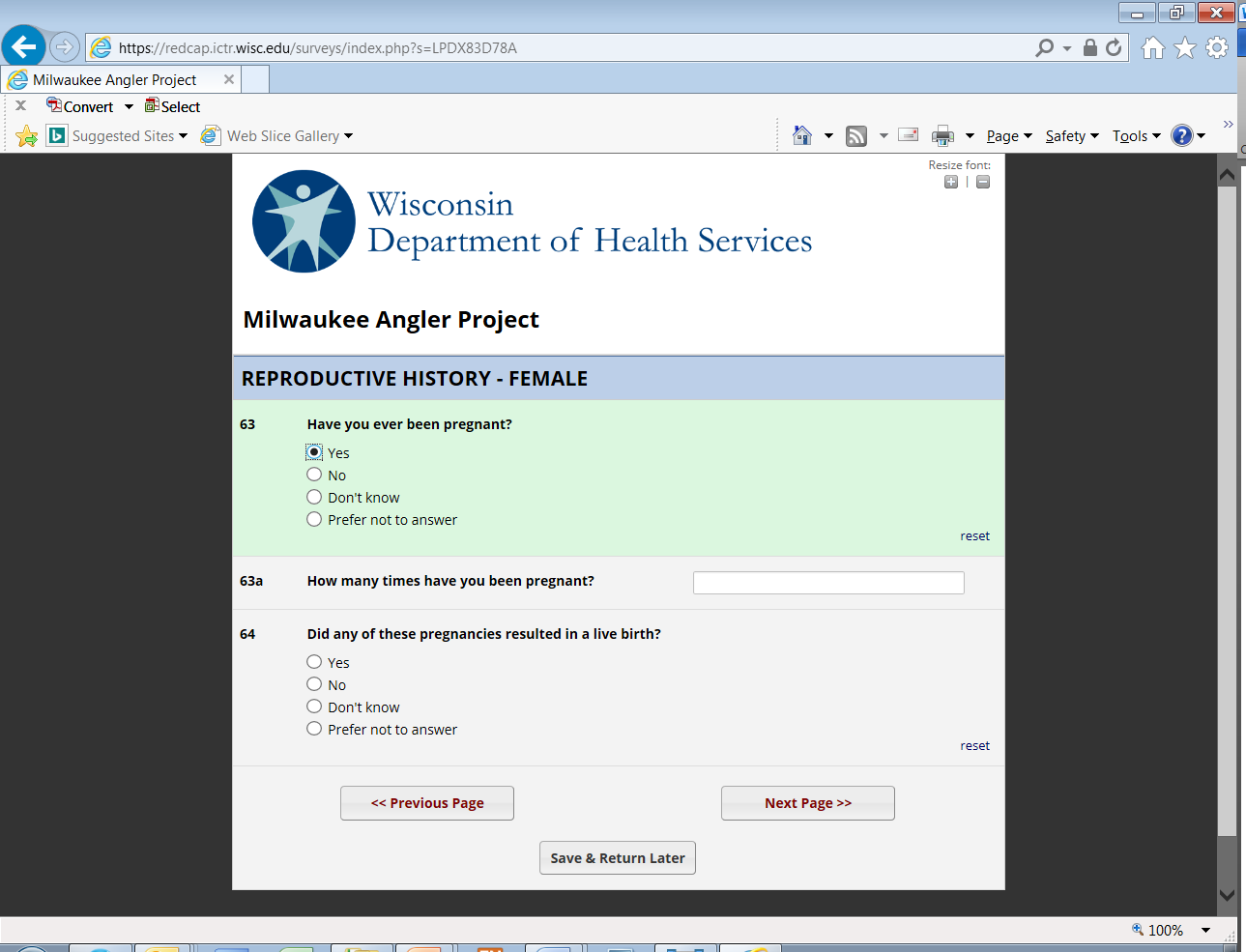The height and width of the screenshot is (952, 1246).
Task: Select Don't know for ever been pregnant
Action: [314, 497]
